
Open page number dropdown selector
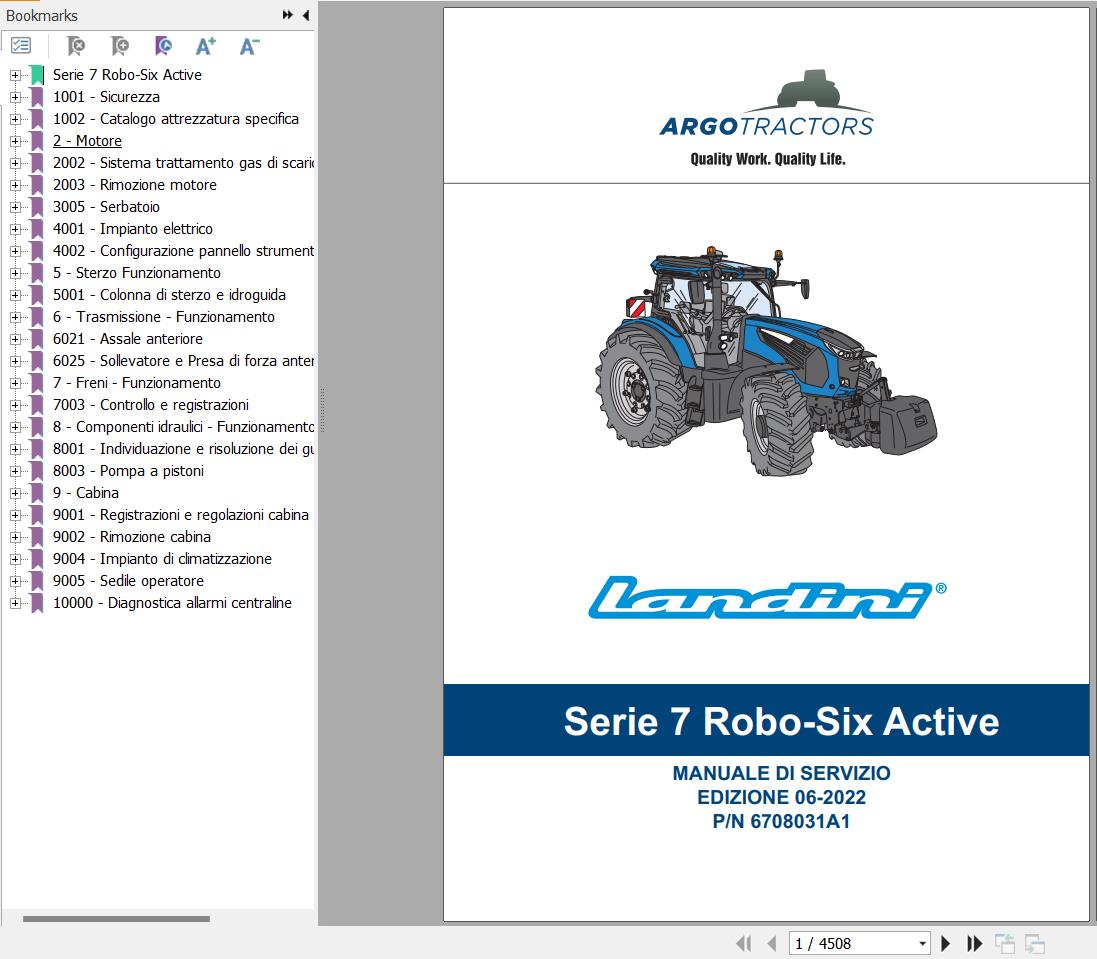click(923, 943)
